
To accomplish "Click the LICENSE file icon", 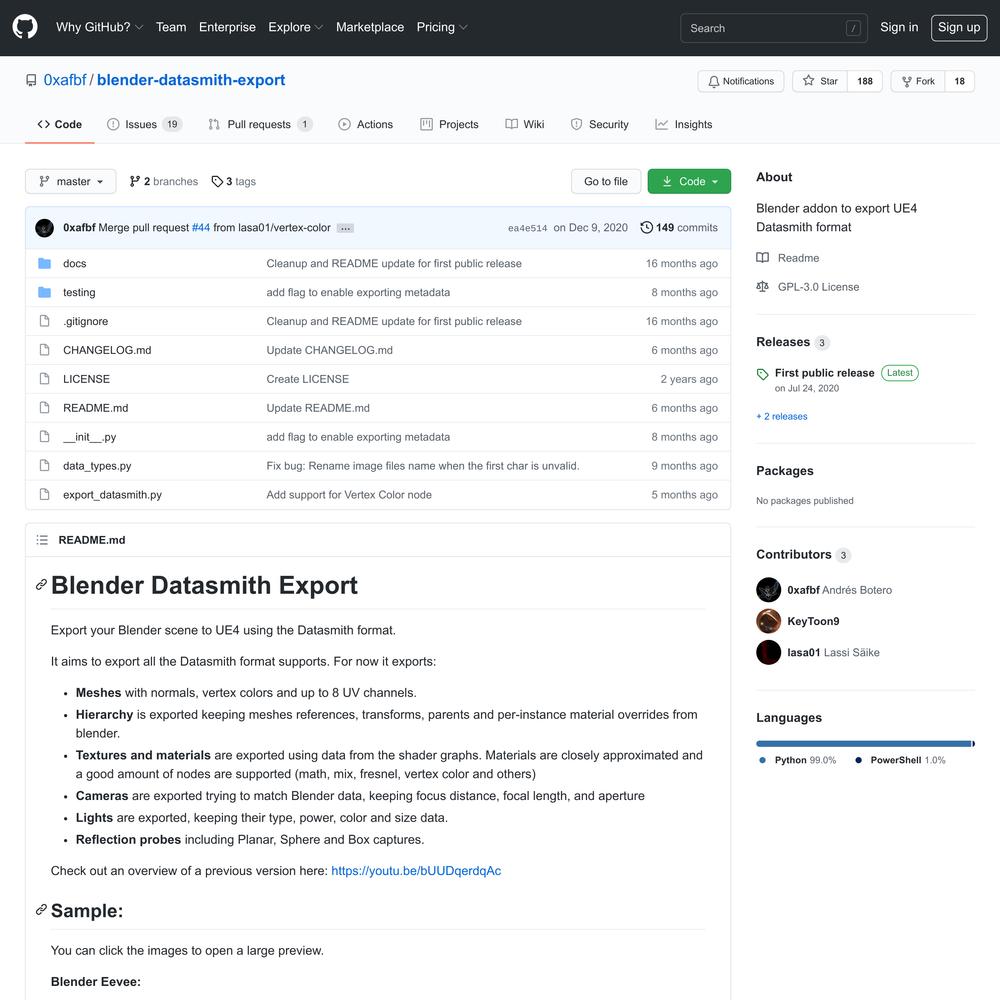I will click(44, 379).
